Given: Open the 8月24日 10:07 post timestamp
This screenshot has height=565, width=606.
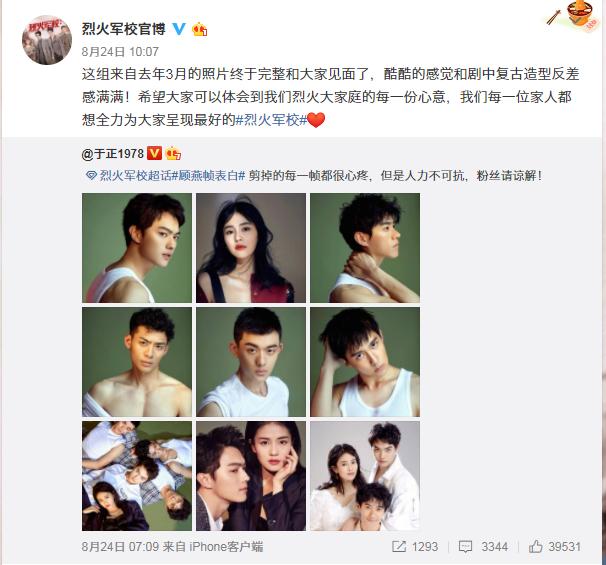Looking at the screenshot, I should click(x=120, y=52).
